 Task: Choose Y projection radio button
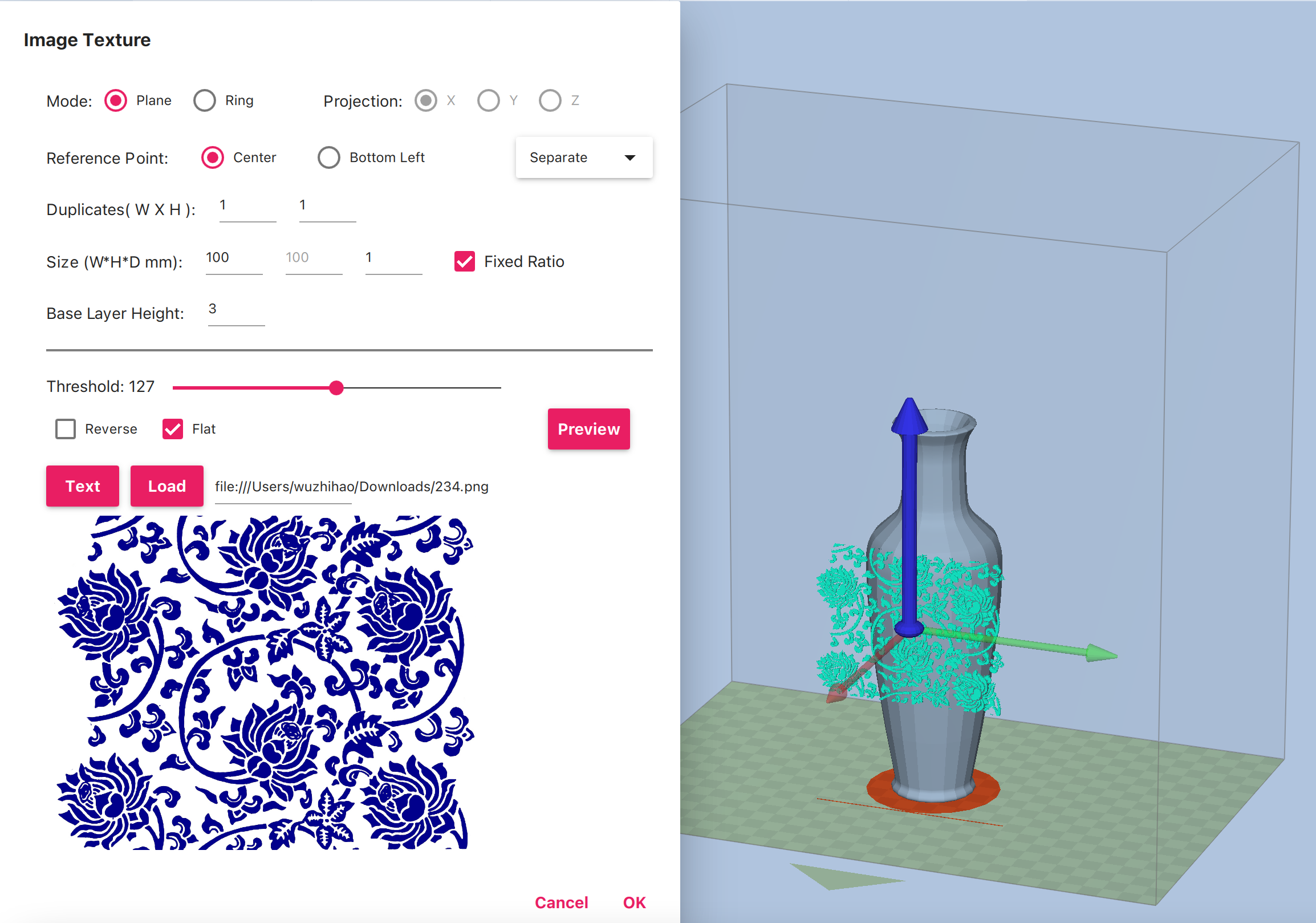(x=488, y=101)
